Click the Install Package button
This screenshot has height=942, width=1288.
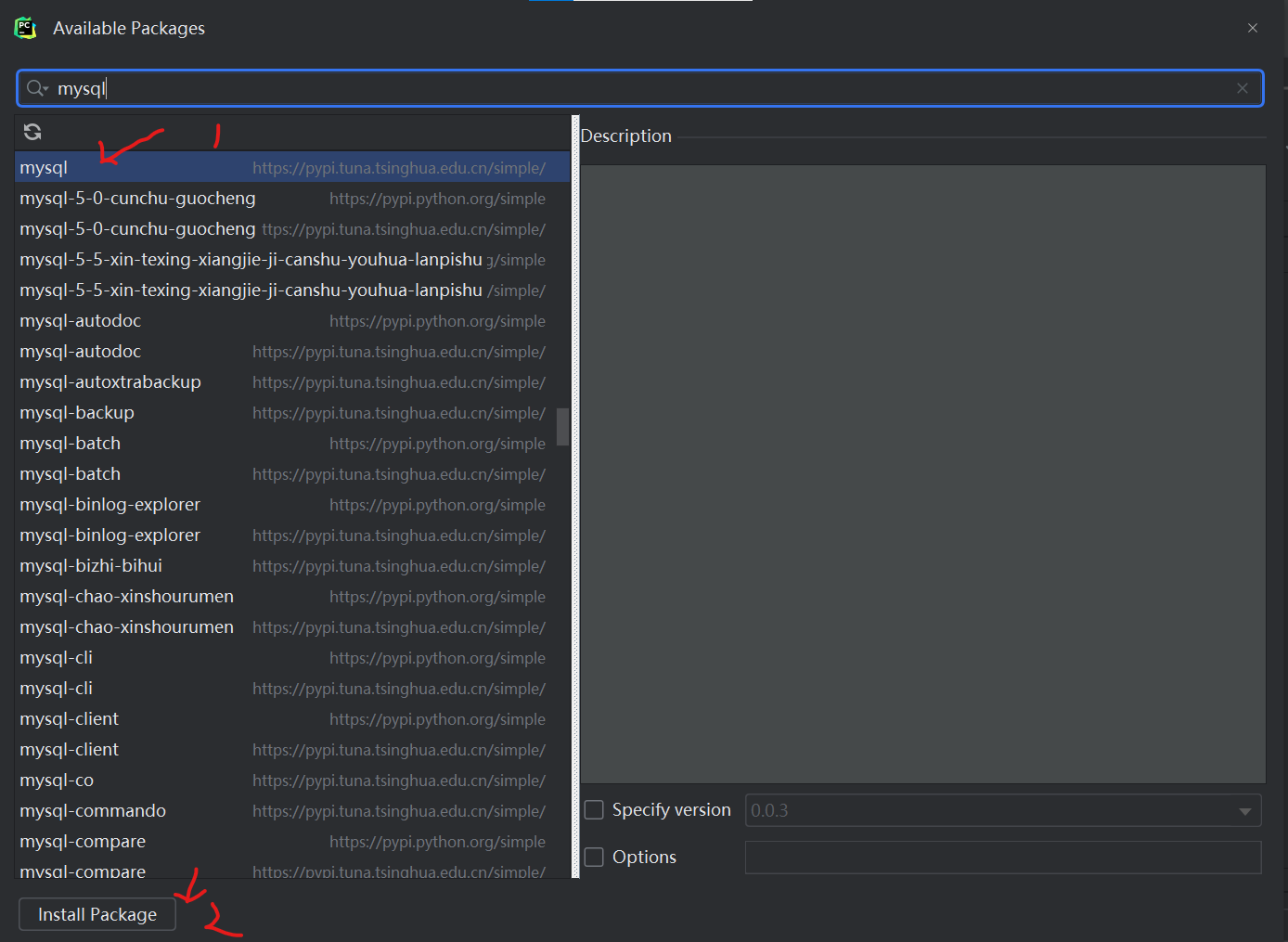tap(97, 914)
